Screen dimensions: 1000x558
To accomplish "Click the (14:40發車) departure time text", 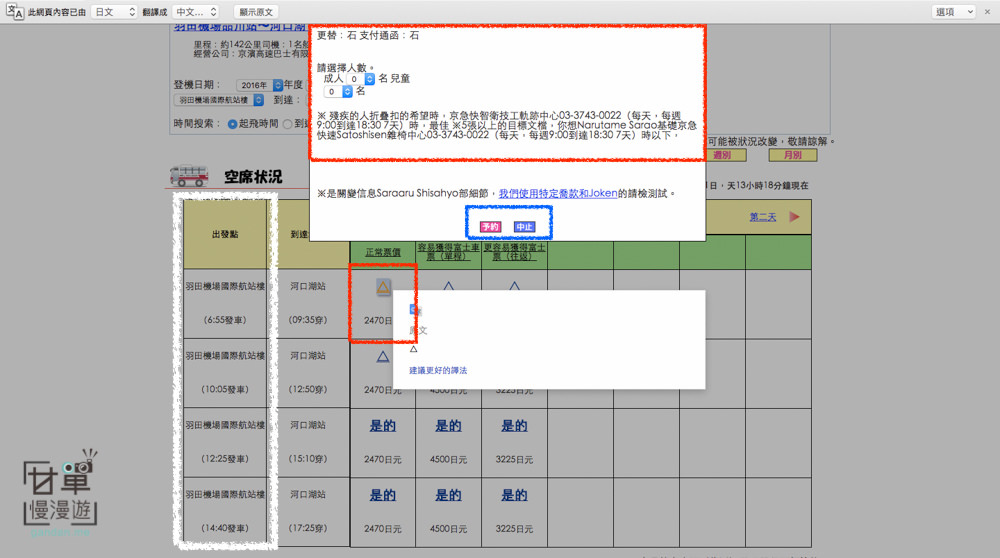I will tap(225, 529).
